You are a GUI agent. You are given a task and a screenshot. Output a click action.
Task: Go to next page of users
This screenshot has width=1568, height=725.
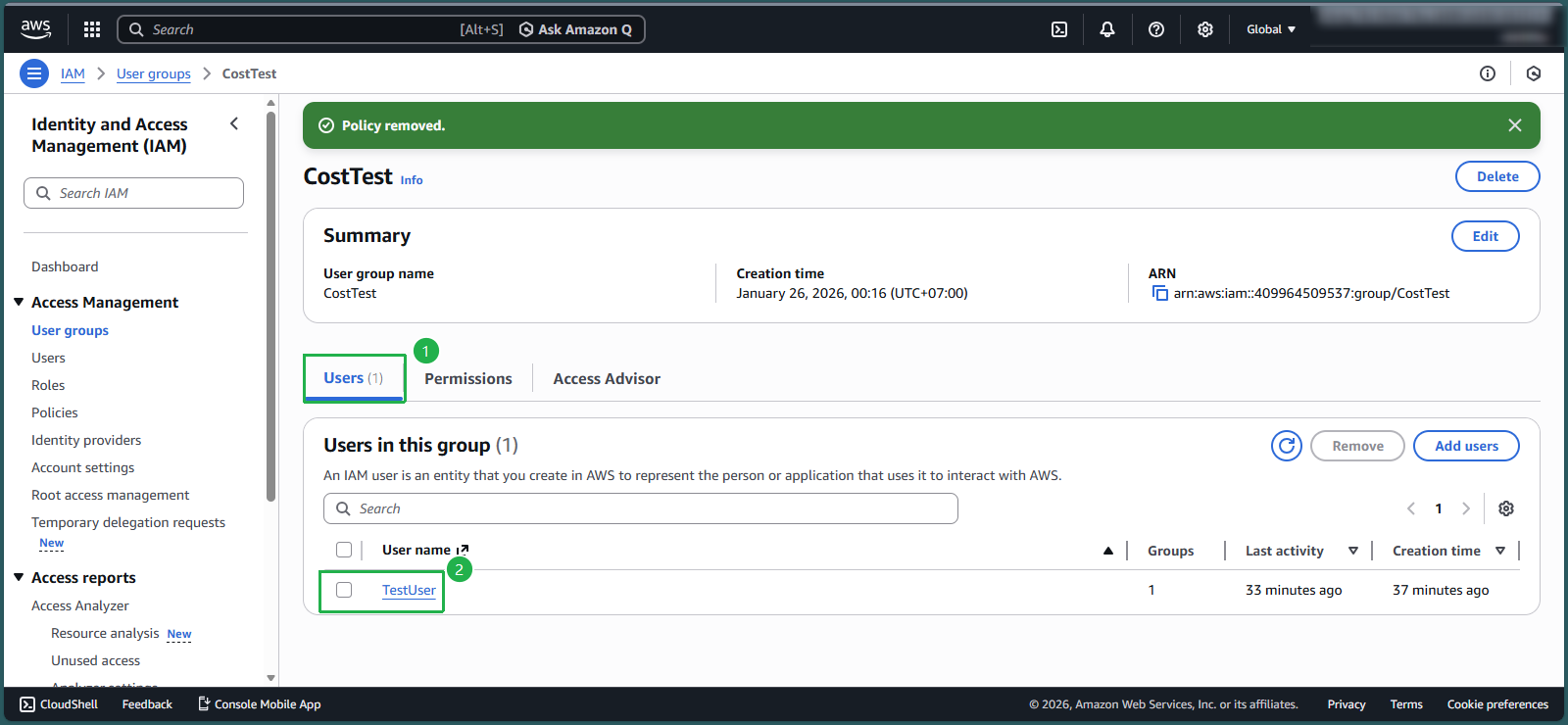click(1466, 508)
